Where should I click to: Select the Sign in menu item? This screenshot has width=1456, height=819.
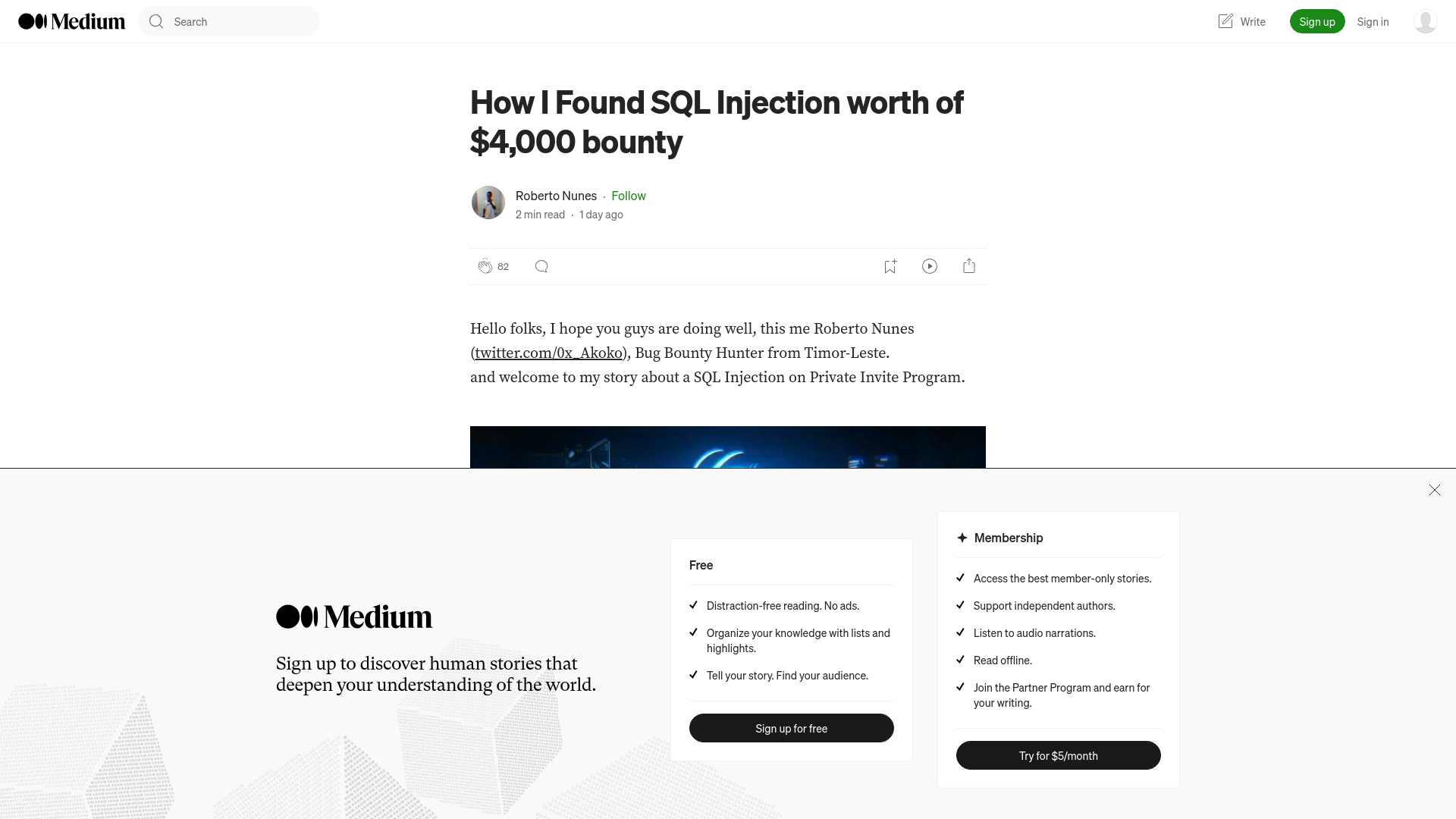[1372, 21]
